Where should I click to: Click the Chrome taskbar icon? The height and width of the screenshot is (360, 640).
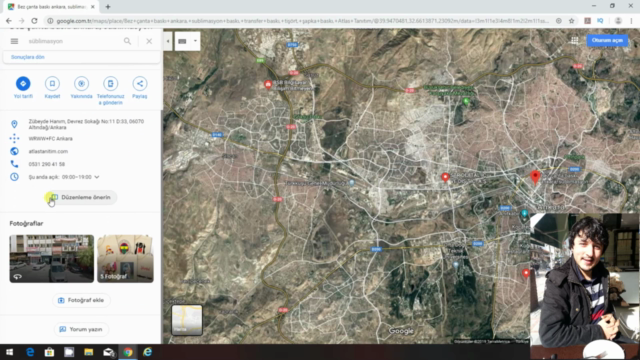128,352
